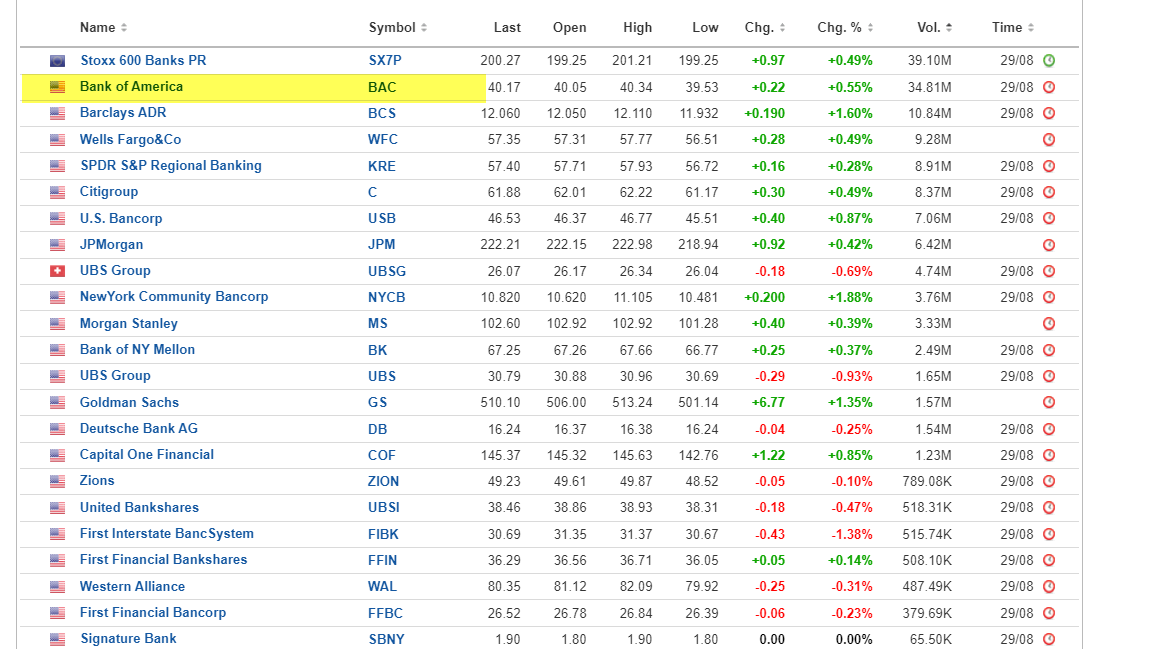Open Western Alliance link
Image resolution: width=1176 pixels, height=649 pixels.
point(132,587)
